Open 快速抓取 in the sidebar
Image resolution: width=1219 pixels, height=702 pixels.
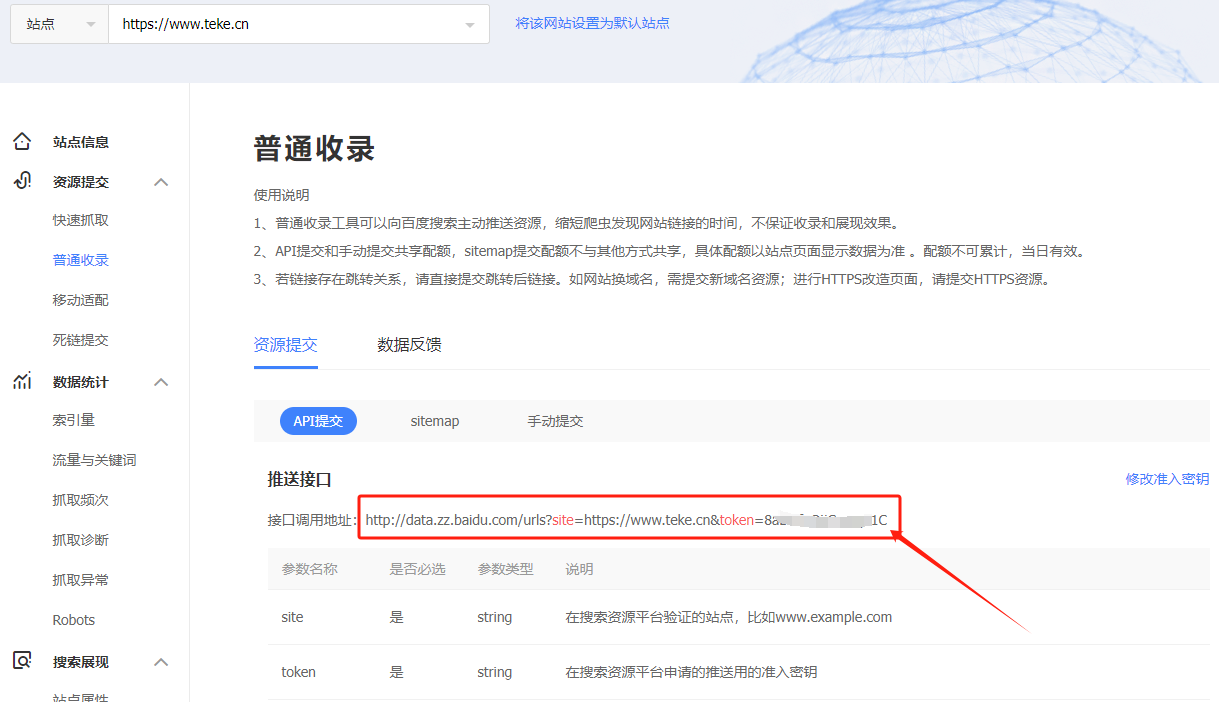[x=81, y=220]
